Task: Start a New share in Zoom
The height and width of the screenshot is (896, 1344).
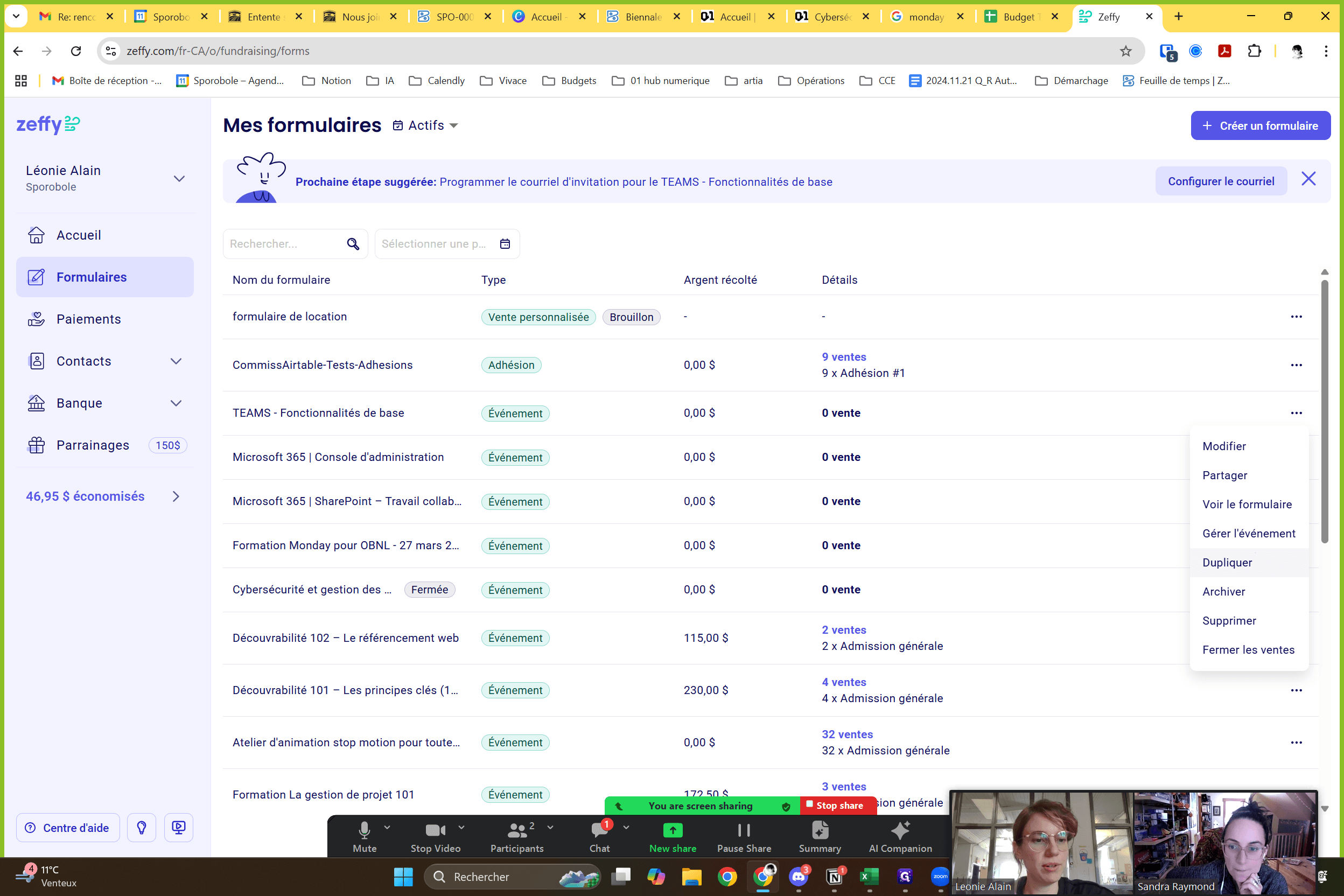Action: click(x=673, y=837)
